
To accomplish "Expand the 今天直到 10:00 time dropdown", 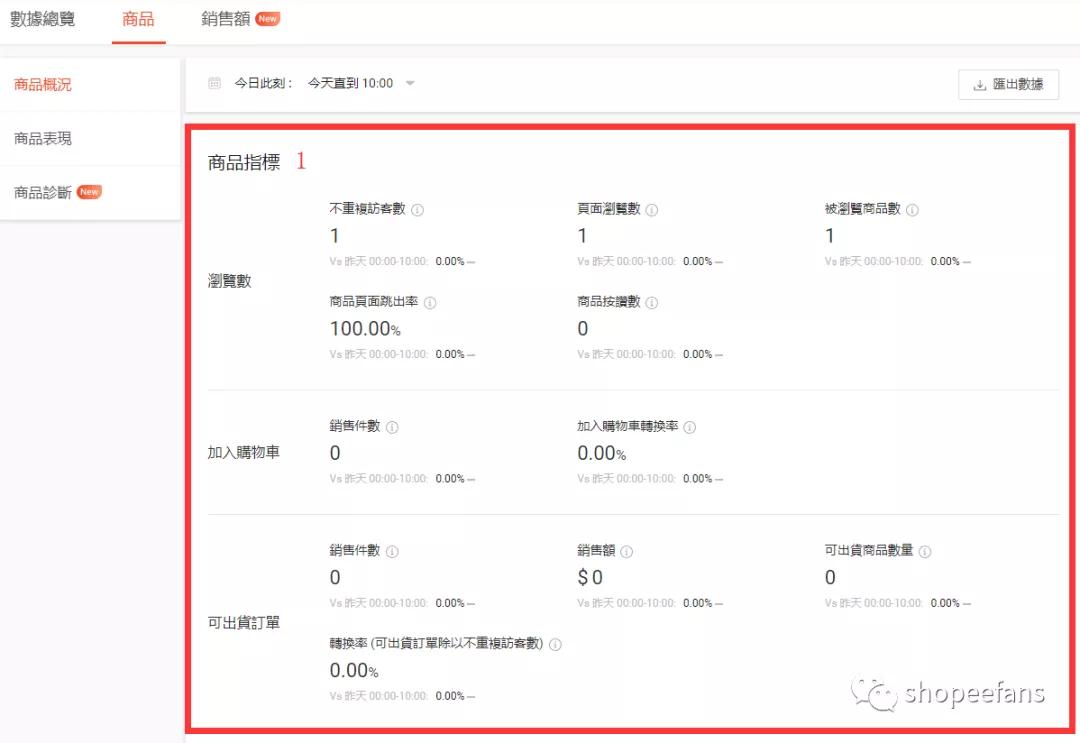I will 408,84.
